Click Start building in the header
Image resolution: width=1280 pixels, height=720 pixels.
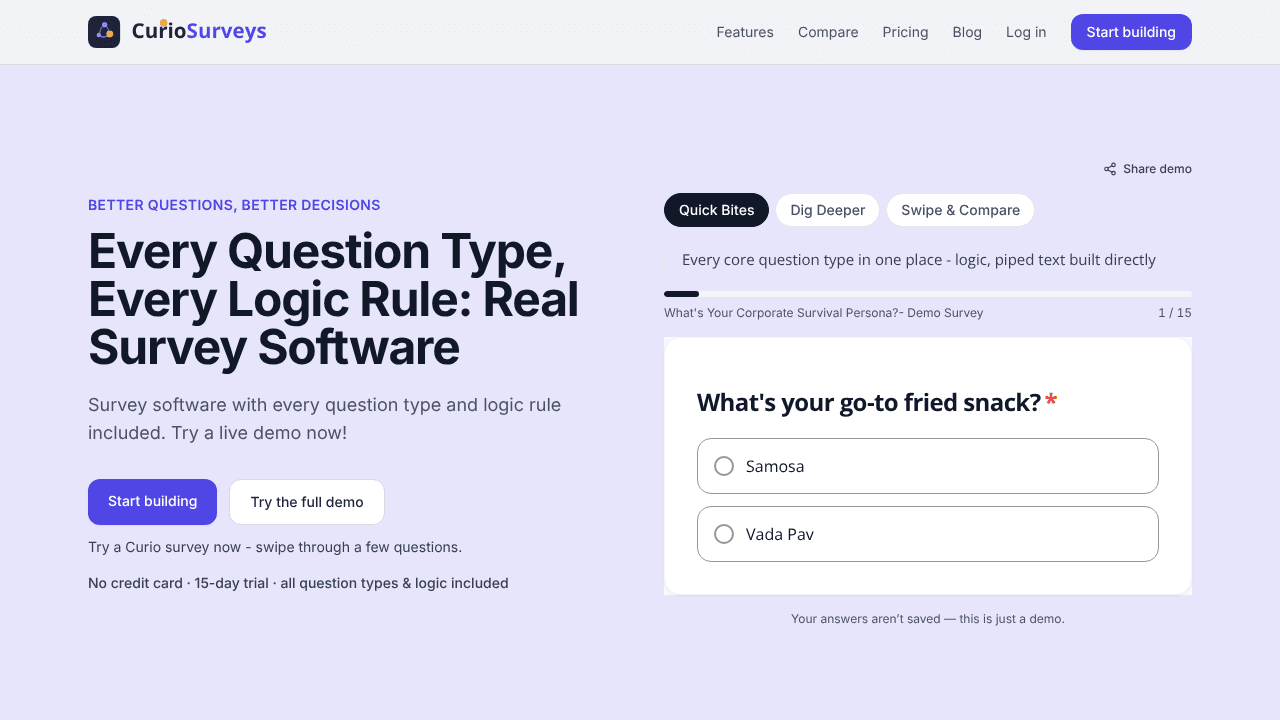(x=1131, y=32)
